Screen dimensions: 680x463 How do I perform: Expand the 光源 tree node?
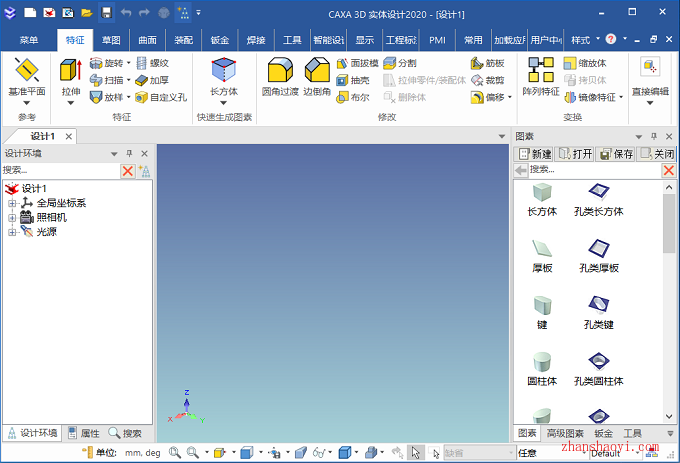tap(12, 232)
